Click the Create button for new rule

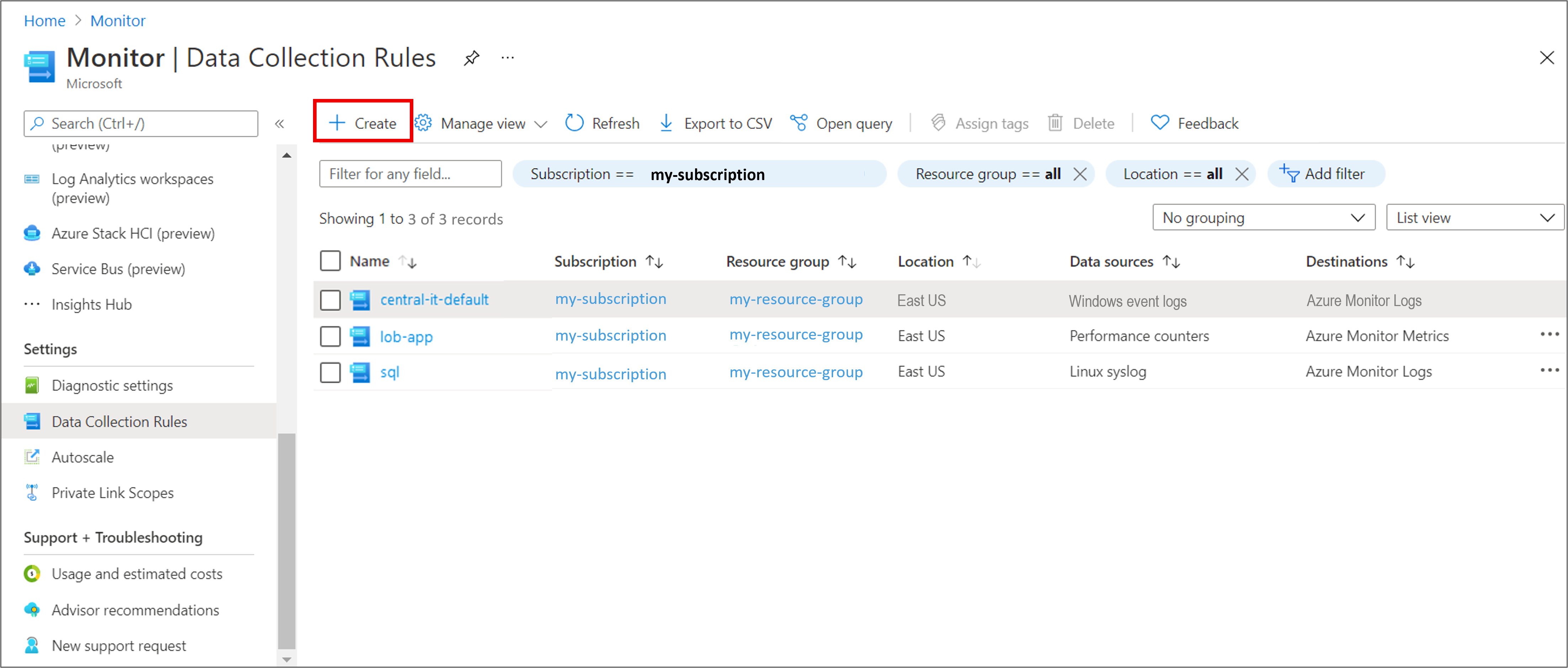pyautogui.click(x=363, y=123)
